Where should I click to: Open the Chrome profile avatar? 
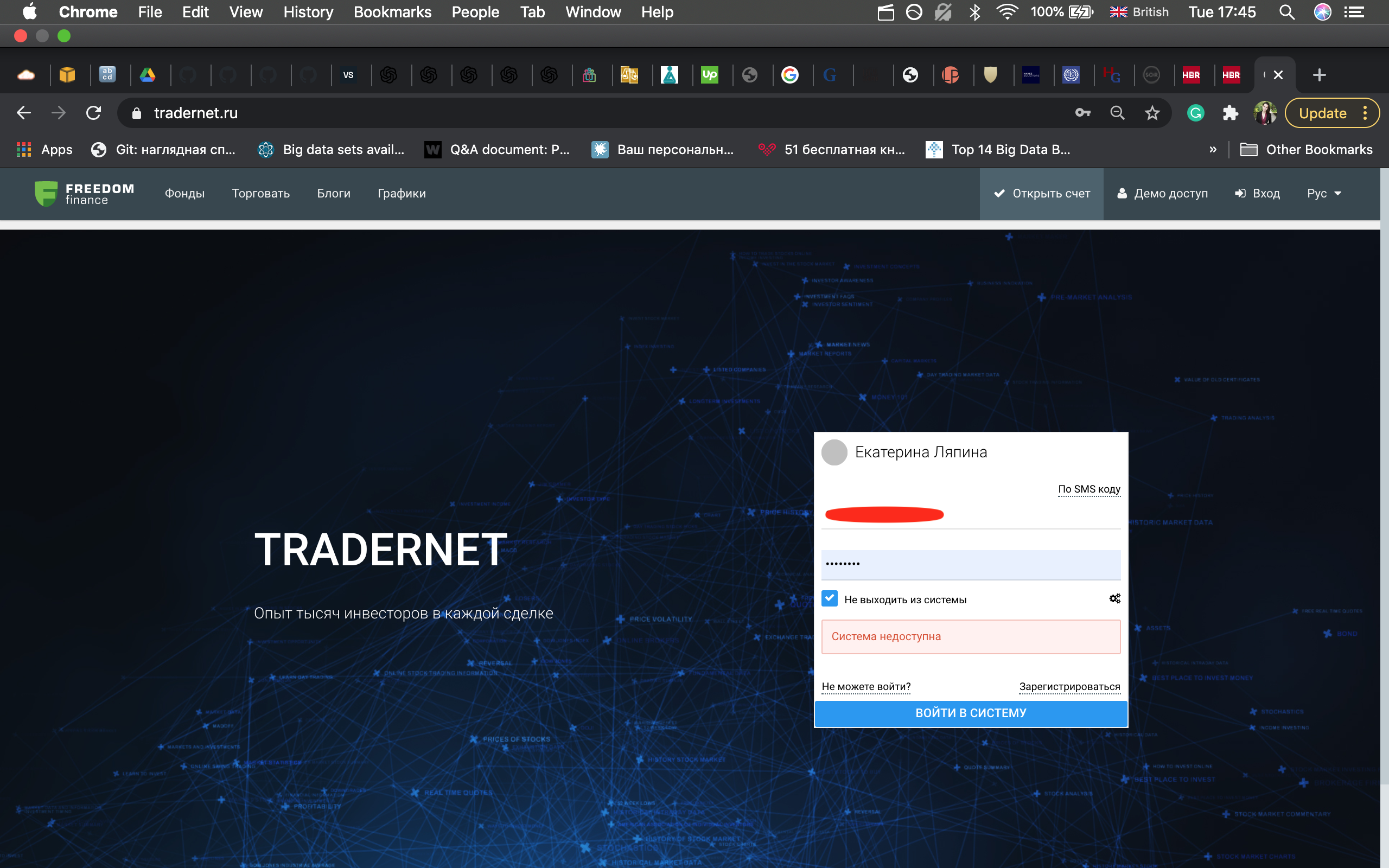[1265, 113]
